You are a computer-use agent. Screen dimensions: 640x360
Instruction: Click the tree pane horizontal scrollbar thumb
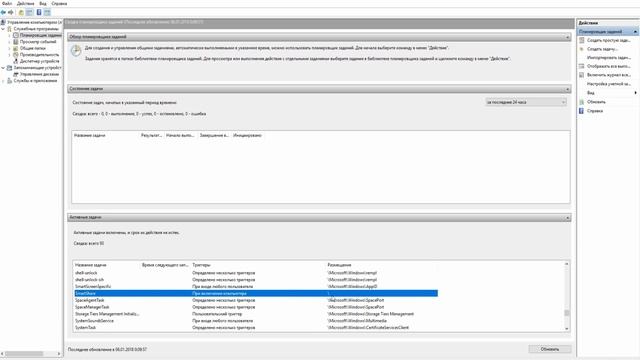coord(24,354)
